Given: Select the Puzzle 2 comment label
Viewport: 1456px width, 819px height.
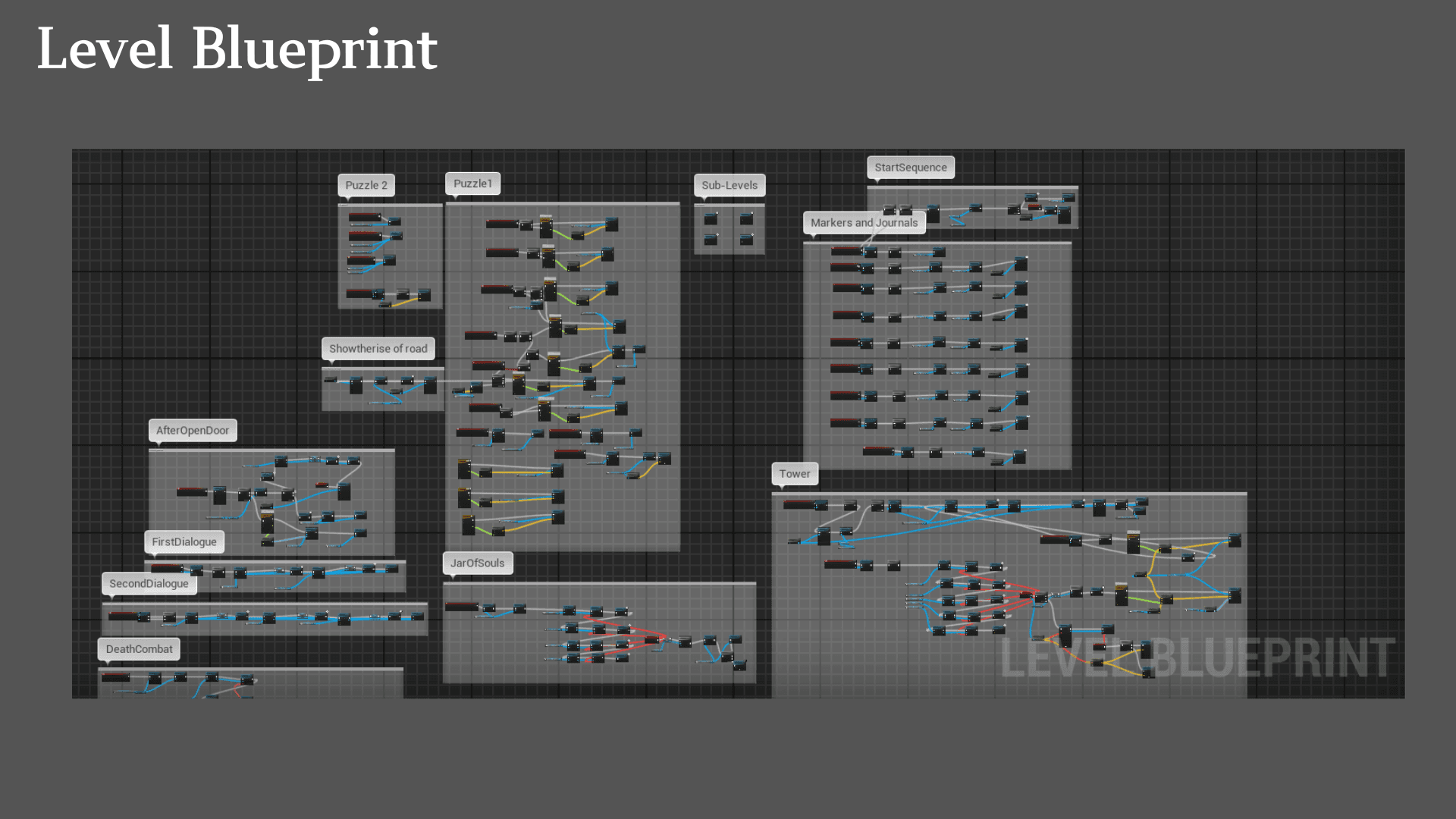Looking at the screenshot, I should click(366, 185).
